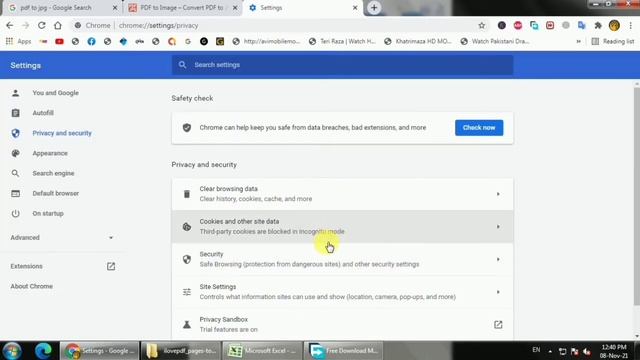This screenshot has width=640, height=360.
Task: Close the PDF to Image tab
Action: click(235, 8)
